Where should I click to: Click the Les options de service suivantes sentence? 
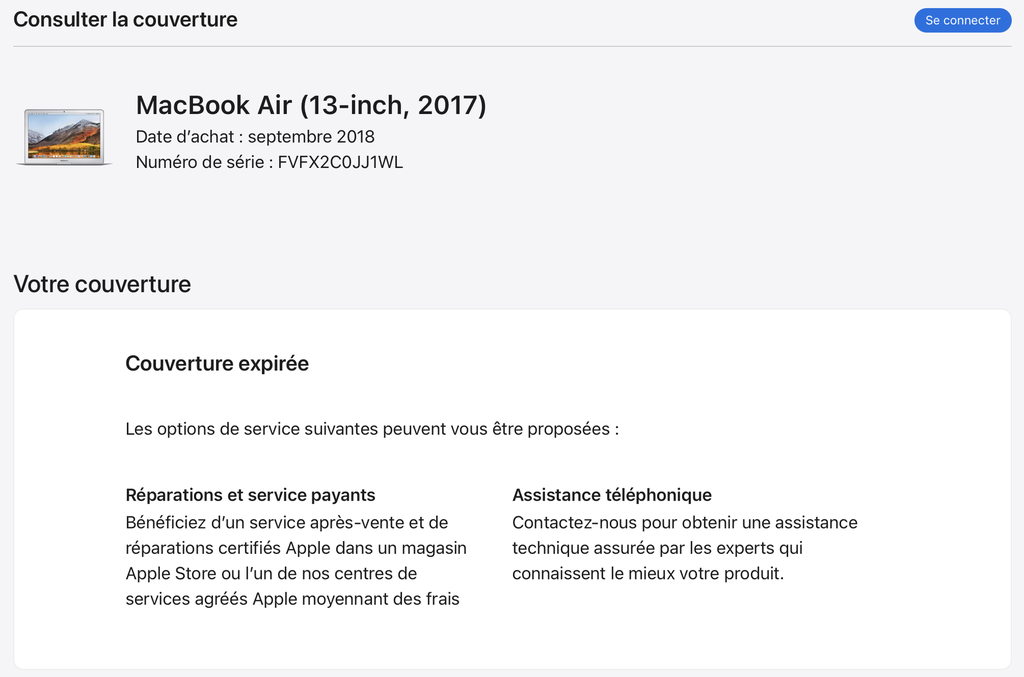(372, 429)
